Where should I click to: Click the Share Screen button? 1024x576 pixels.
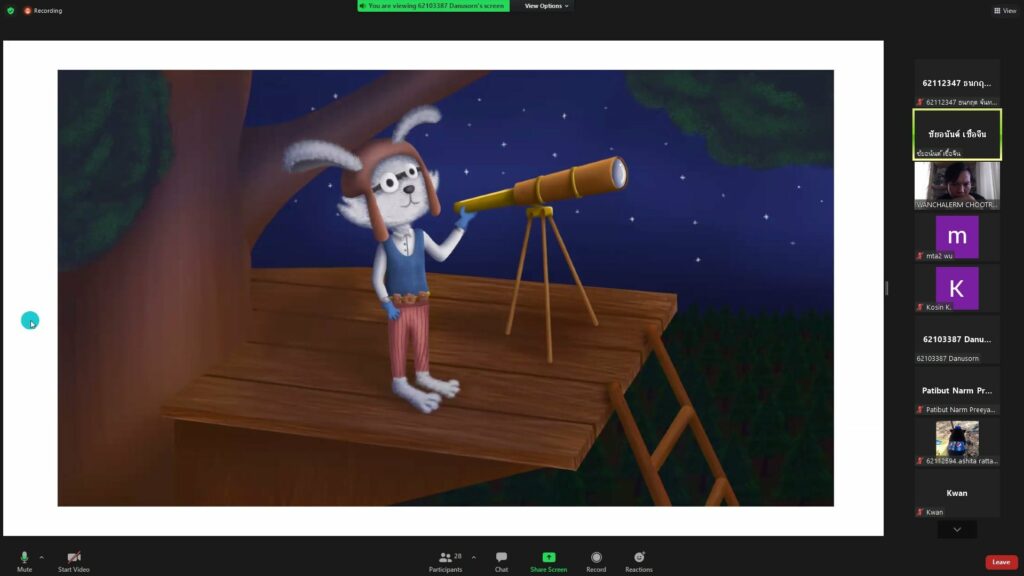point(548,559)
